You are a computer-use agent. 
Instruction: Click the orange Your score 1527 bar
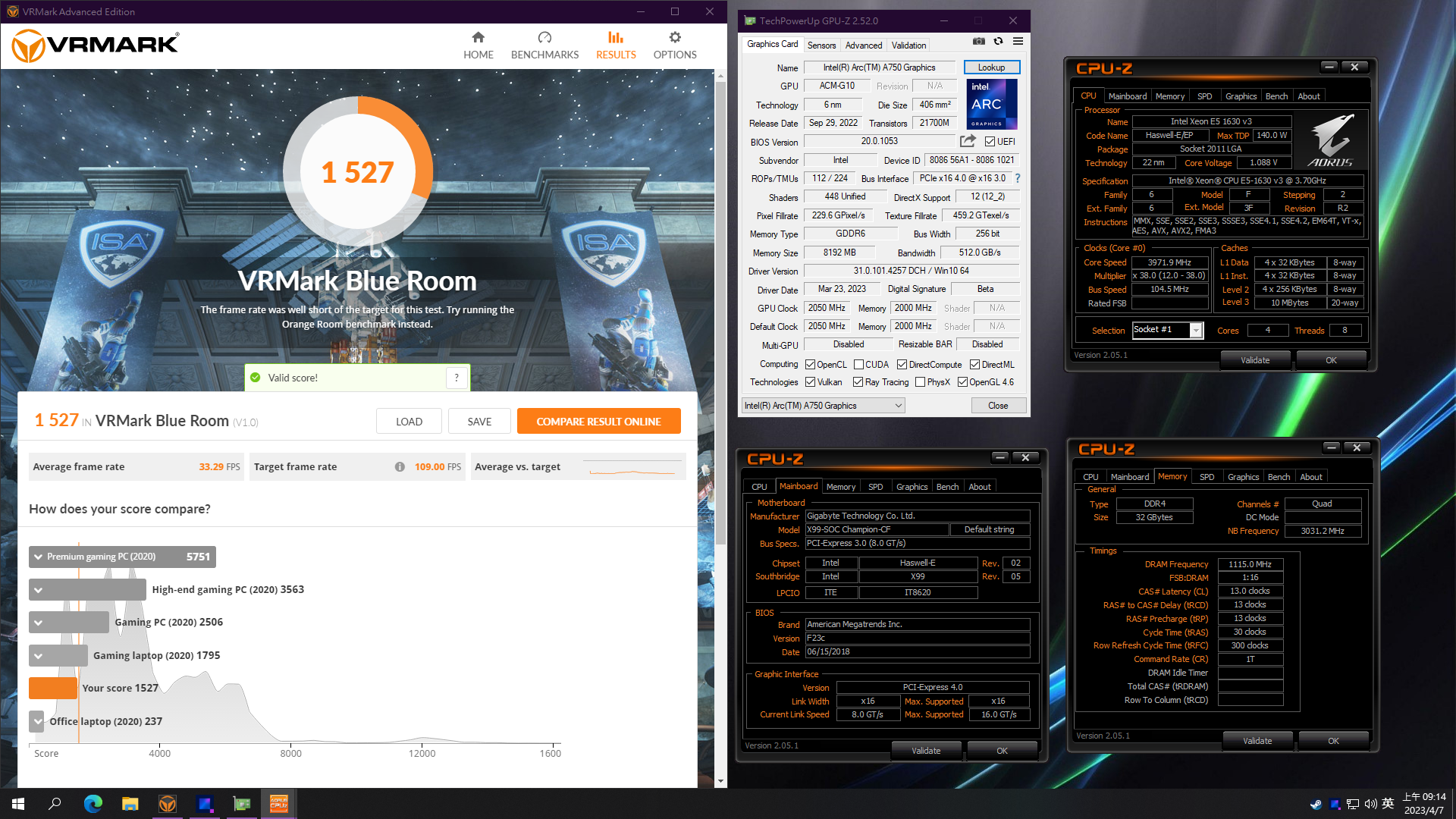coord(53,688)
